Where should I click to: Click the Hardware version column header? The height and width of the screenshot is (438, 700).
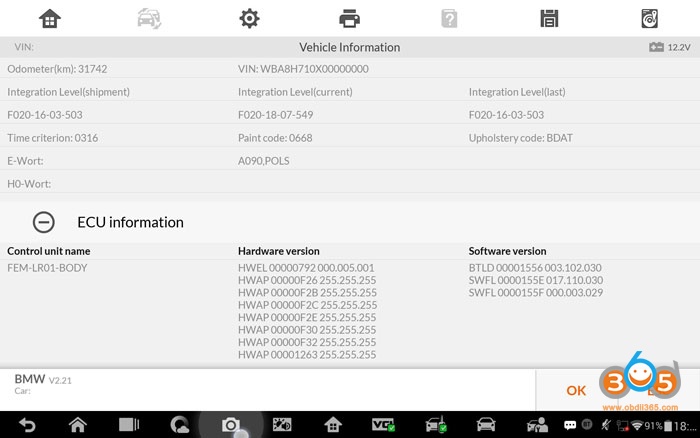tap(279, 251)
